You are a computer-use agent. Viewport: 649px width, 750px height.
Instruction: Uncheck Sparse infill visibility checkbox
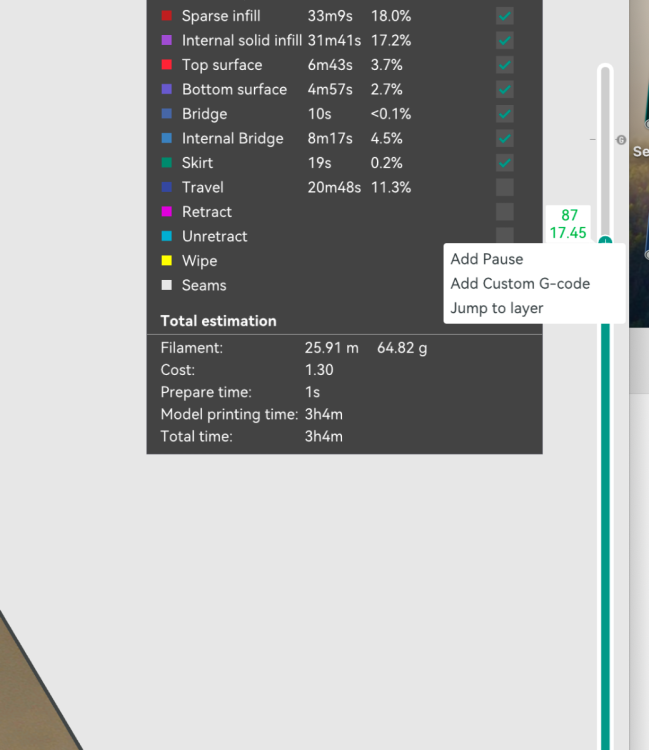505,16
